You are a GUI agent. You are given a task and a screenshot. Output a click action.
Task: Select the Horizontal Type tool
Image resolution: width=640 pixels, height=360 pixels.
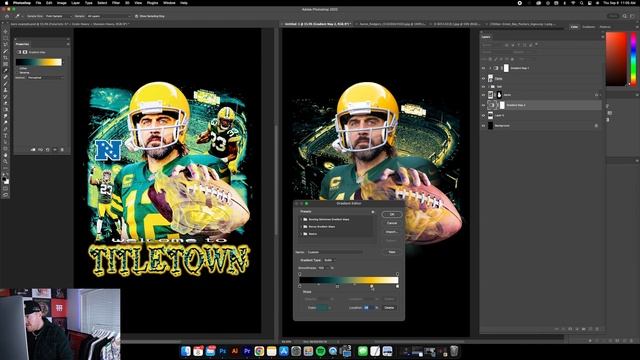click(x=5, y=136)
